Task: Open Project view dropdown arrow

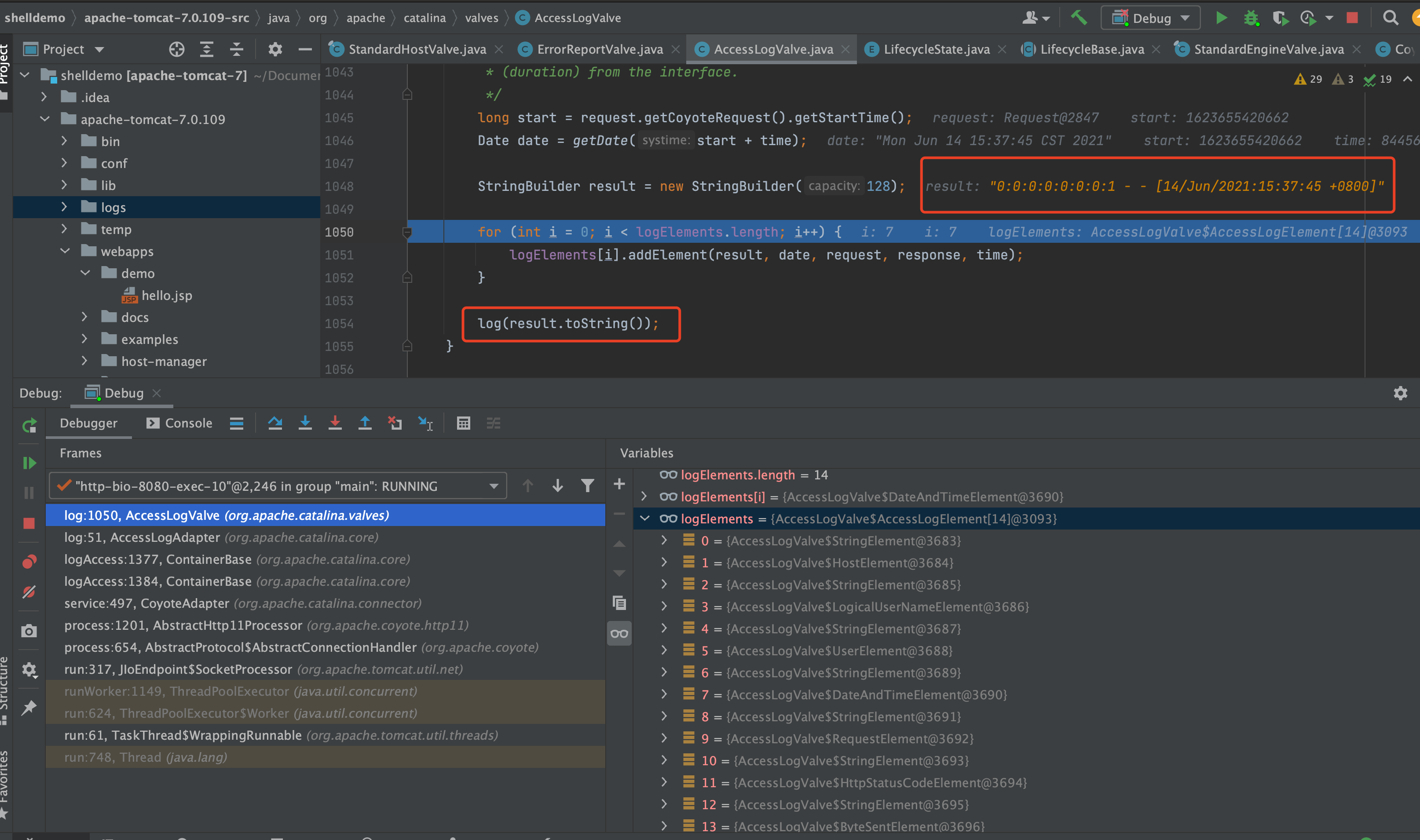Action: point(100,50)
